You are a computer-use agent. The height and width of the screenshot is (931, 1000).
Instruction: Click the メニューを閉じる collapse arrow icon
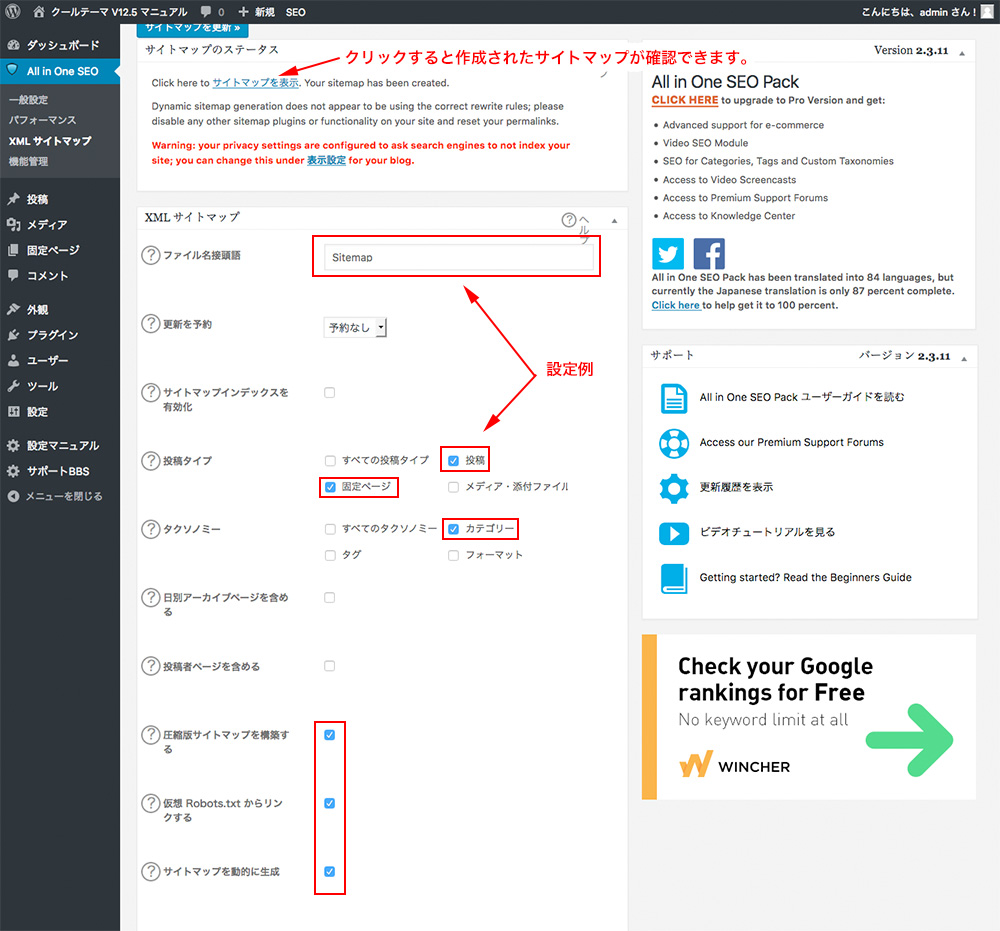pyautogui.click(x=13, y=496)
